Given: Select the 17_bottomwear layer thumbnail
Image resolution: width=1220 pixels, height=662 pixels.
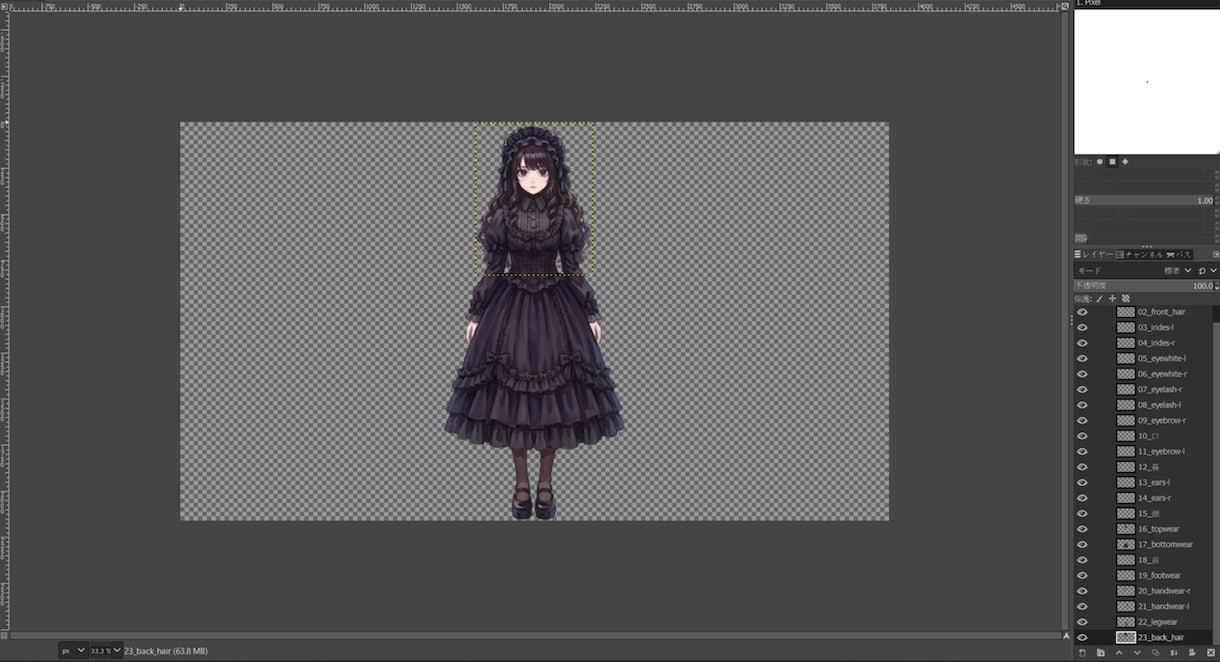Looking at the screenshot, I should pos(1126,544).
